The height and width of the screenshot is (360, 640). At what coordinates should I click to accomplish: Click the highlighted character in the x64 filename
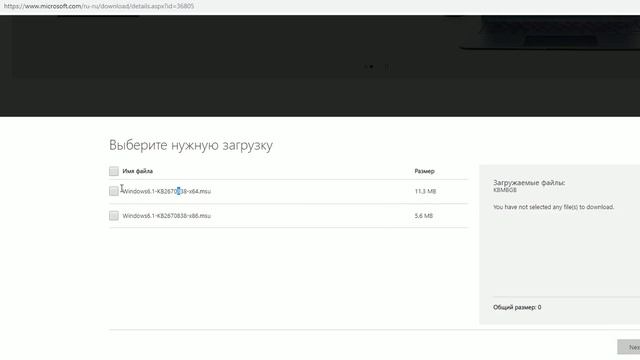coord(178,191)
